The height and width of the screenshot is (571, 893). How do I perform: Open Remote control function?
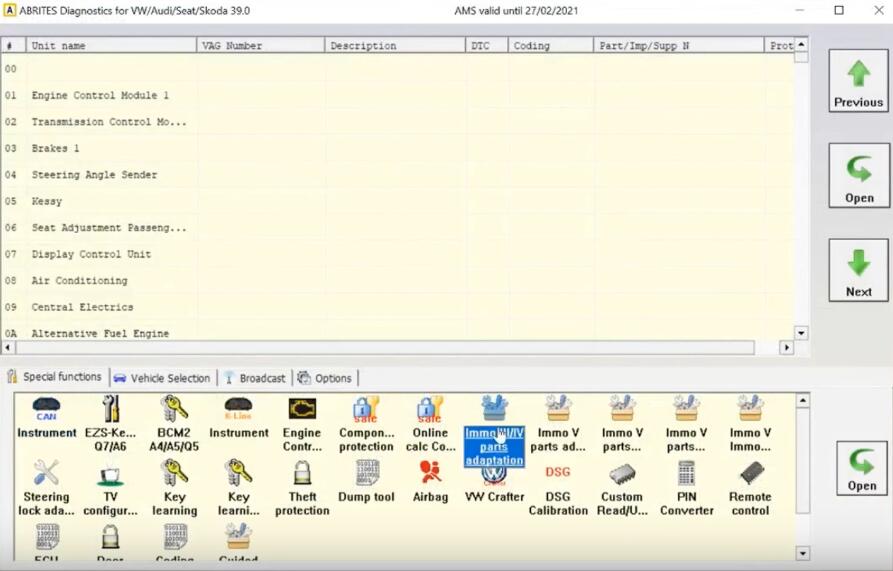pos(750,488)
